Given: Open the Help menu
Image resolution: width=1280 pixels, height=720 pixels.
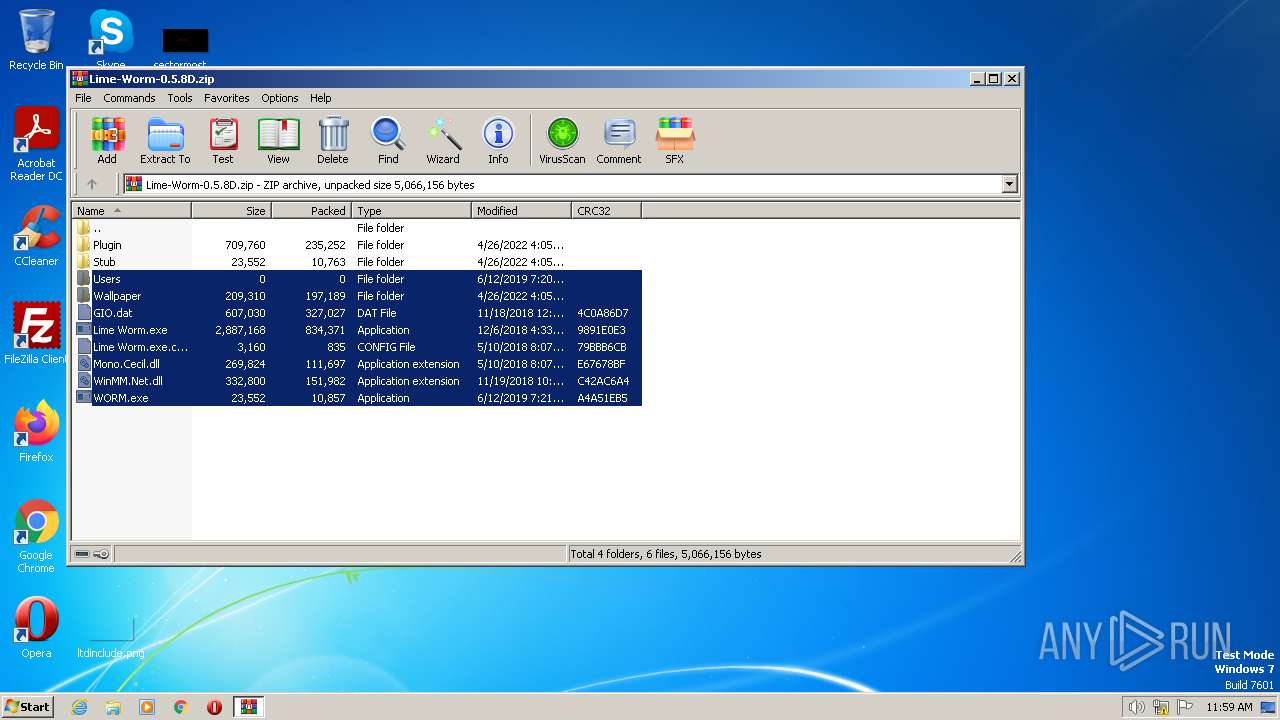Looking at the screenshot, I should (x=320, y=98).
